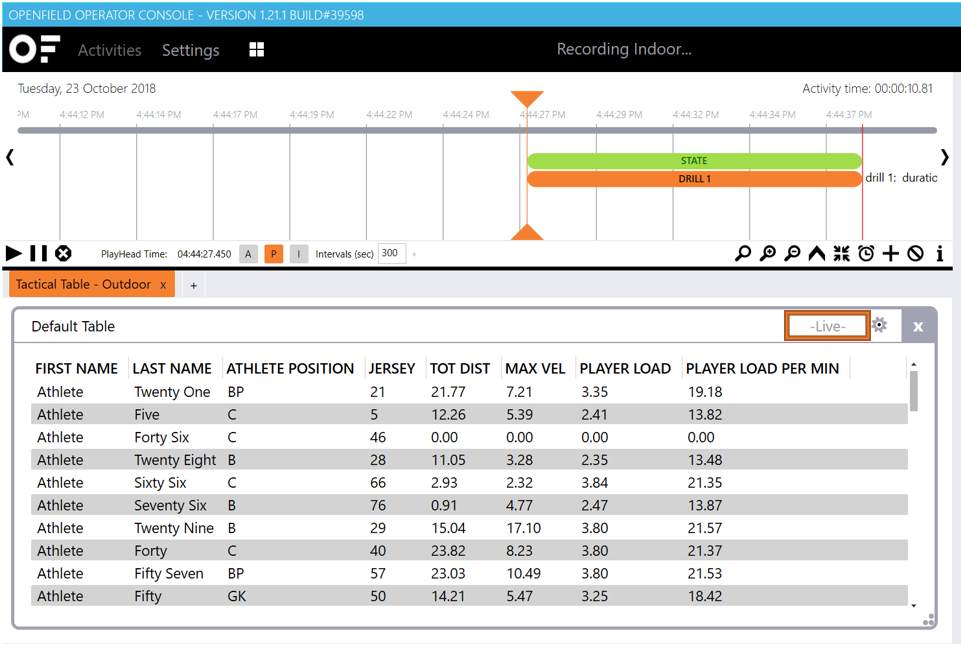Click the table vertical scrollbar thumb
The image size is (961, 649).
click(914, 391)
